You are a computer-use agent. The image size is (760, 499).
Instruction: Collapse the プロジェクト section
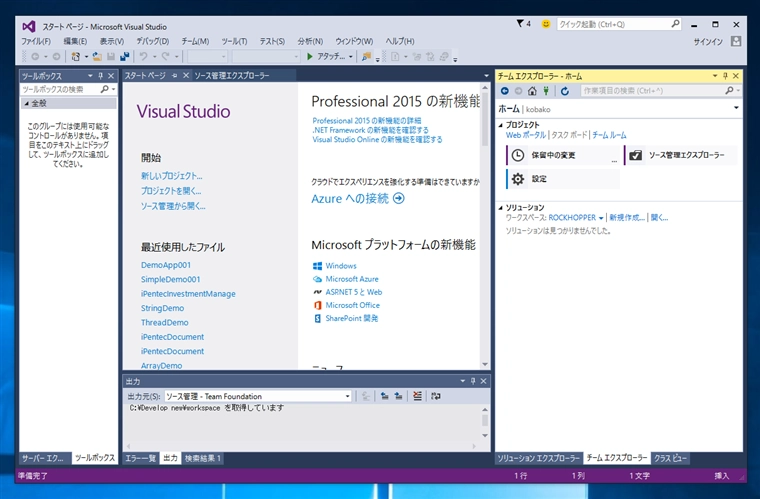pos(501,125)
